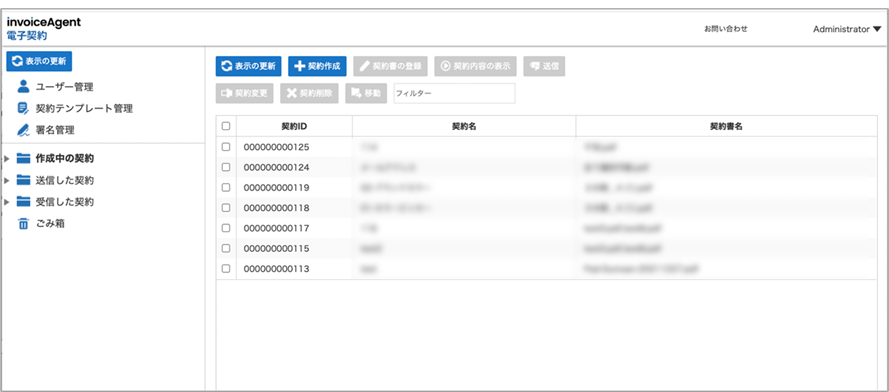Click contract ID 000000000117
Image resolution: width=889 pixels, height=392 pixels.
click(277, 228)
